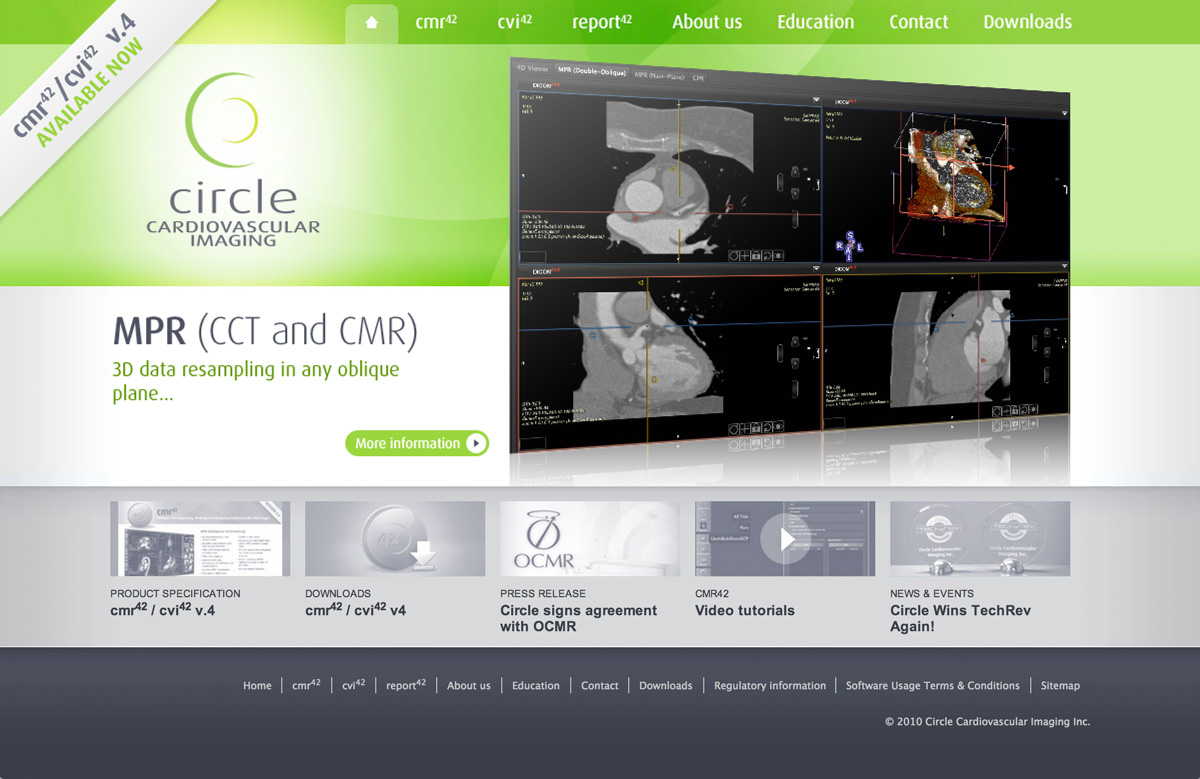Select the 4D Viewer tab in the viewer screenshot
The height and width of the screenshot is (779, 1200).
pyautogui.click(x=532, y=68)
